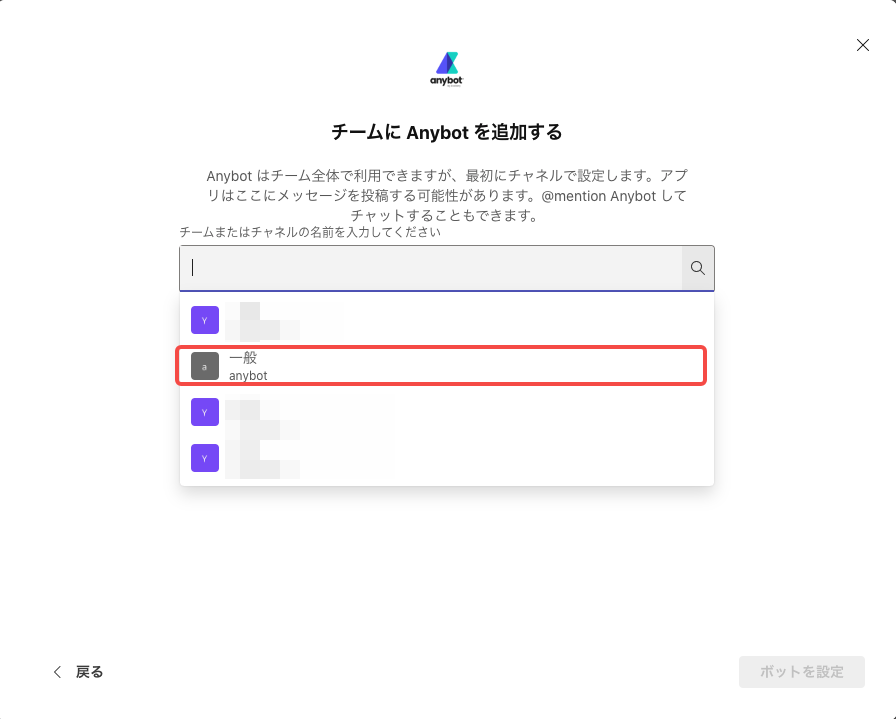Click the first purple Y avatar in list
896x719 pixels.
click(205, 320)
